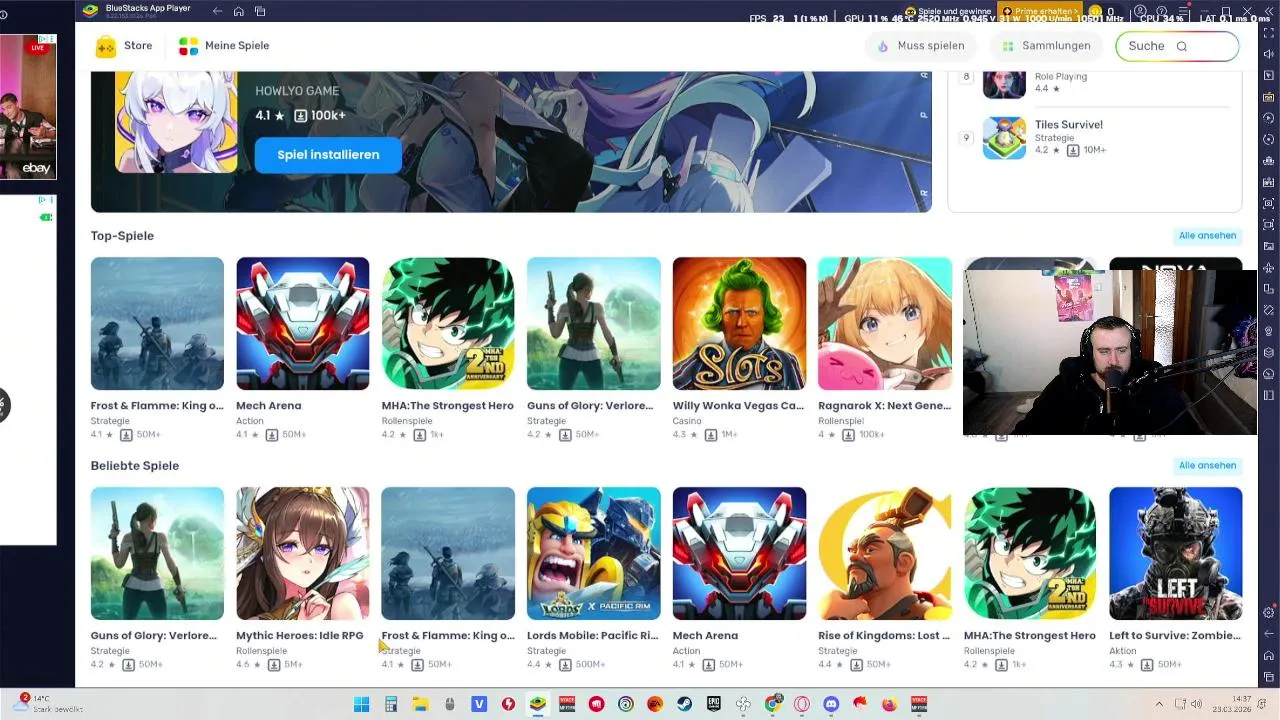Open Discord from the taskbar
1280x720 pixels.
click(x=830, y=704)
